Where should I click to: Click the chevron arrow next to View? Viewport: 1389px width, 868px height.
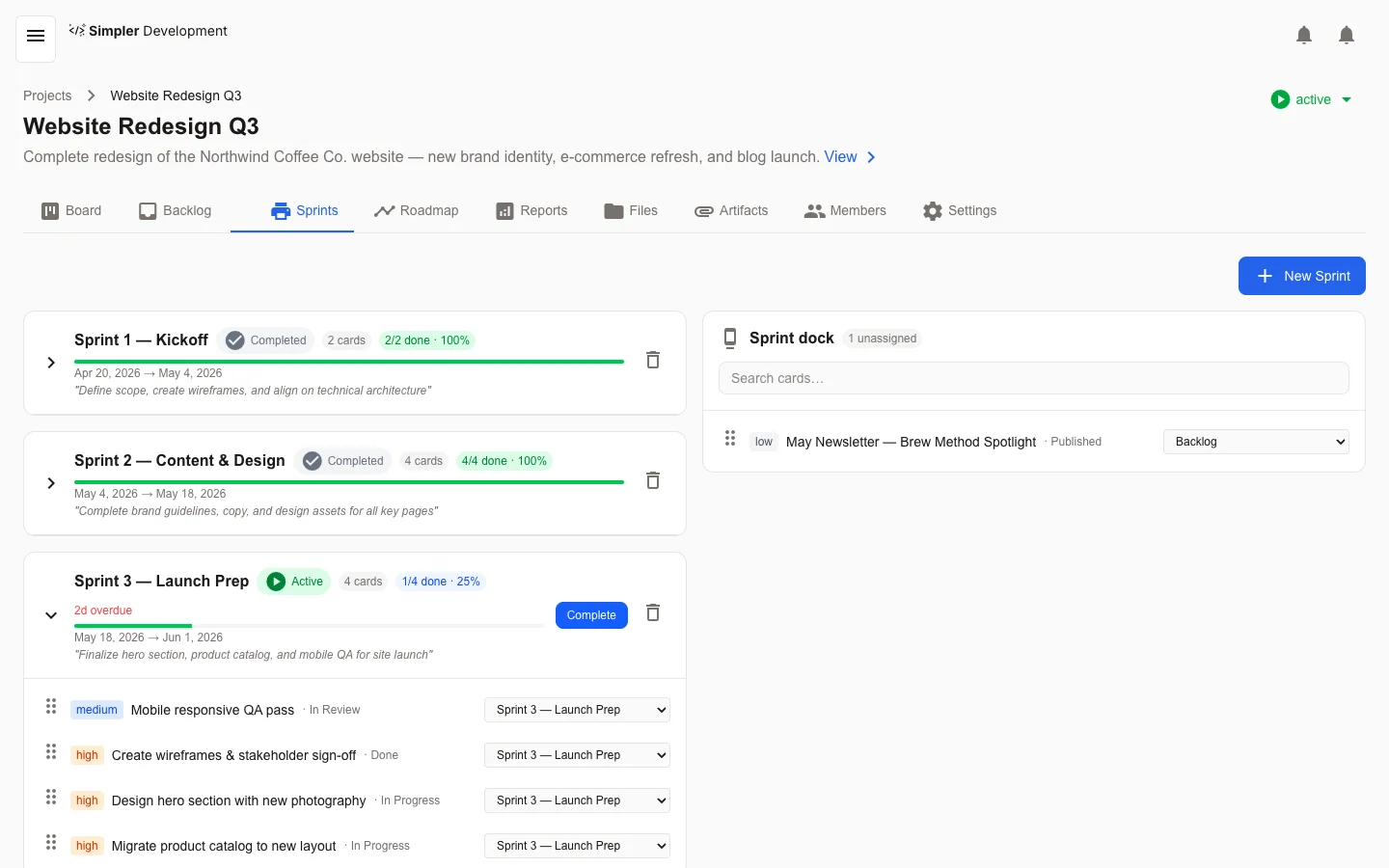coord(871,157)
